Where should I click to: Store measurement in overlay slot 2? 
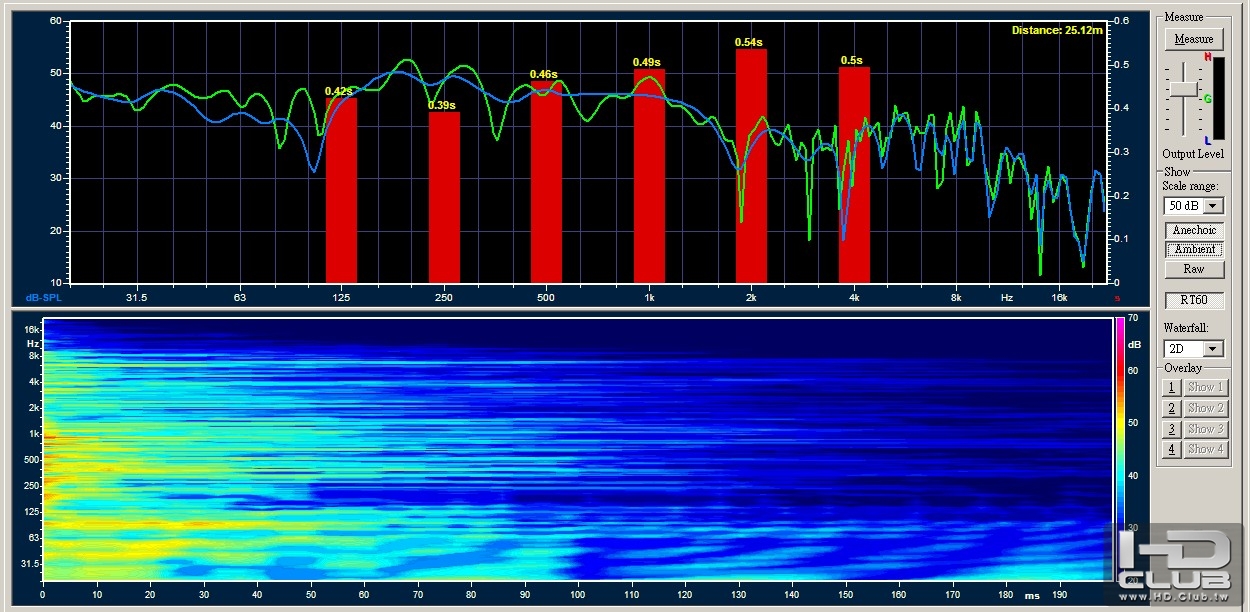pos(1172,408)
